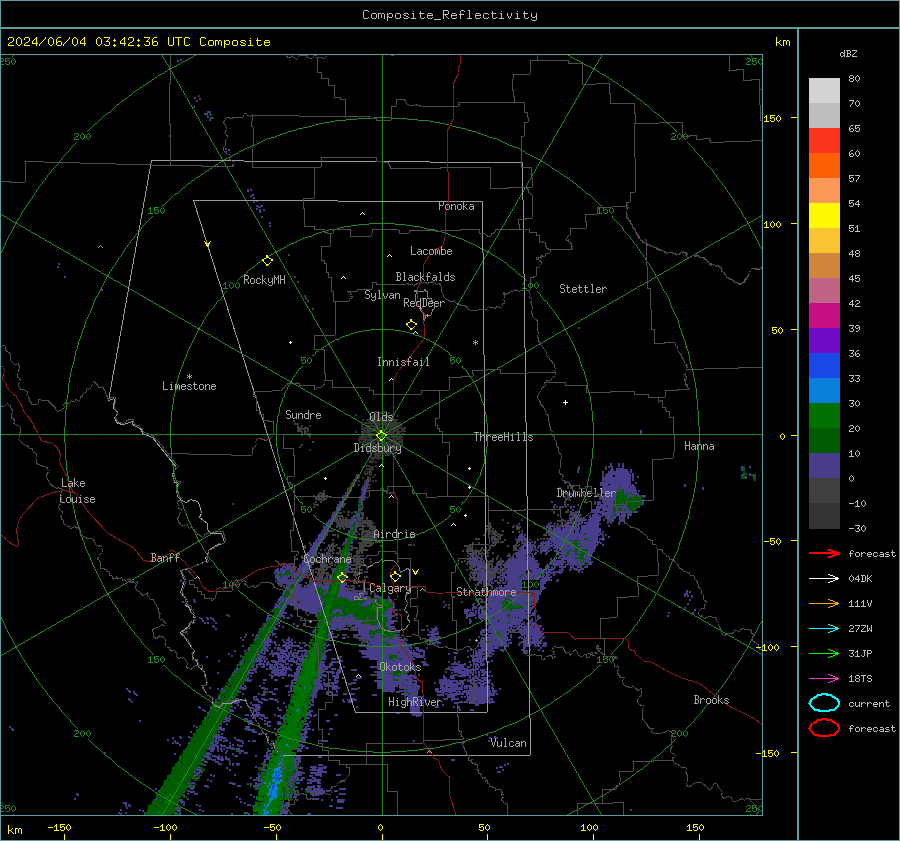This screenshot has height=841, width=900.
Task: Click the Cochrane city label
Action: [327, 559]
